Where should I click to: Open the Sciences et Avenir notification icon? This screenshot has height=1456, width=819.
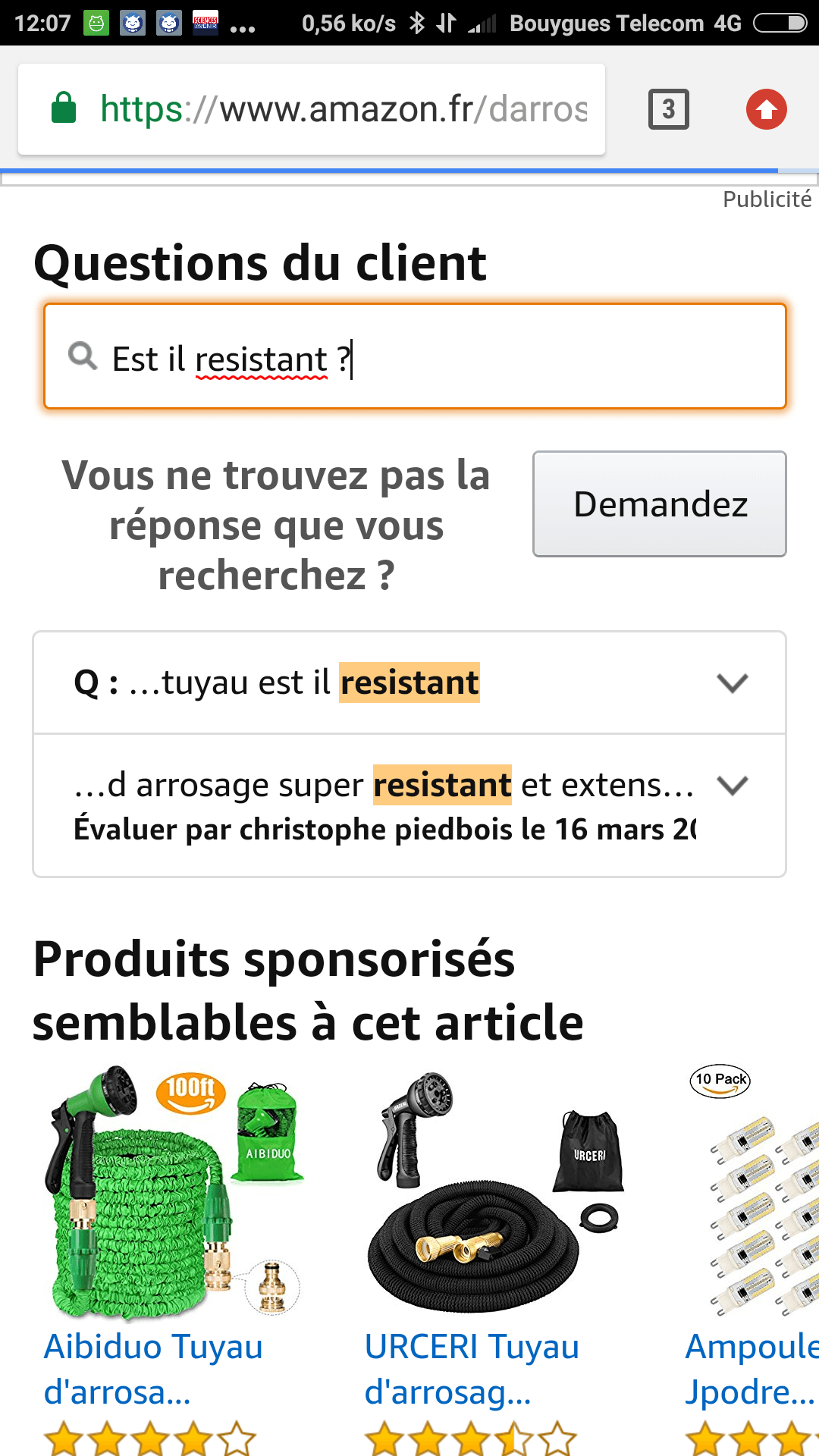click(x=206, y=23)
